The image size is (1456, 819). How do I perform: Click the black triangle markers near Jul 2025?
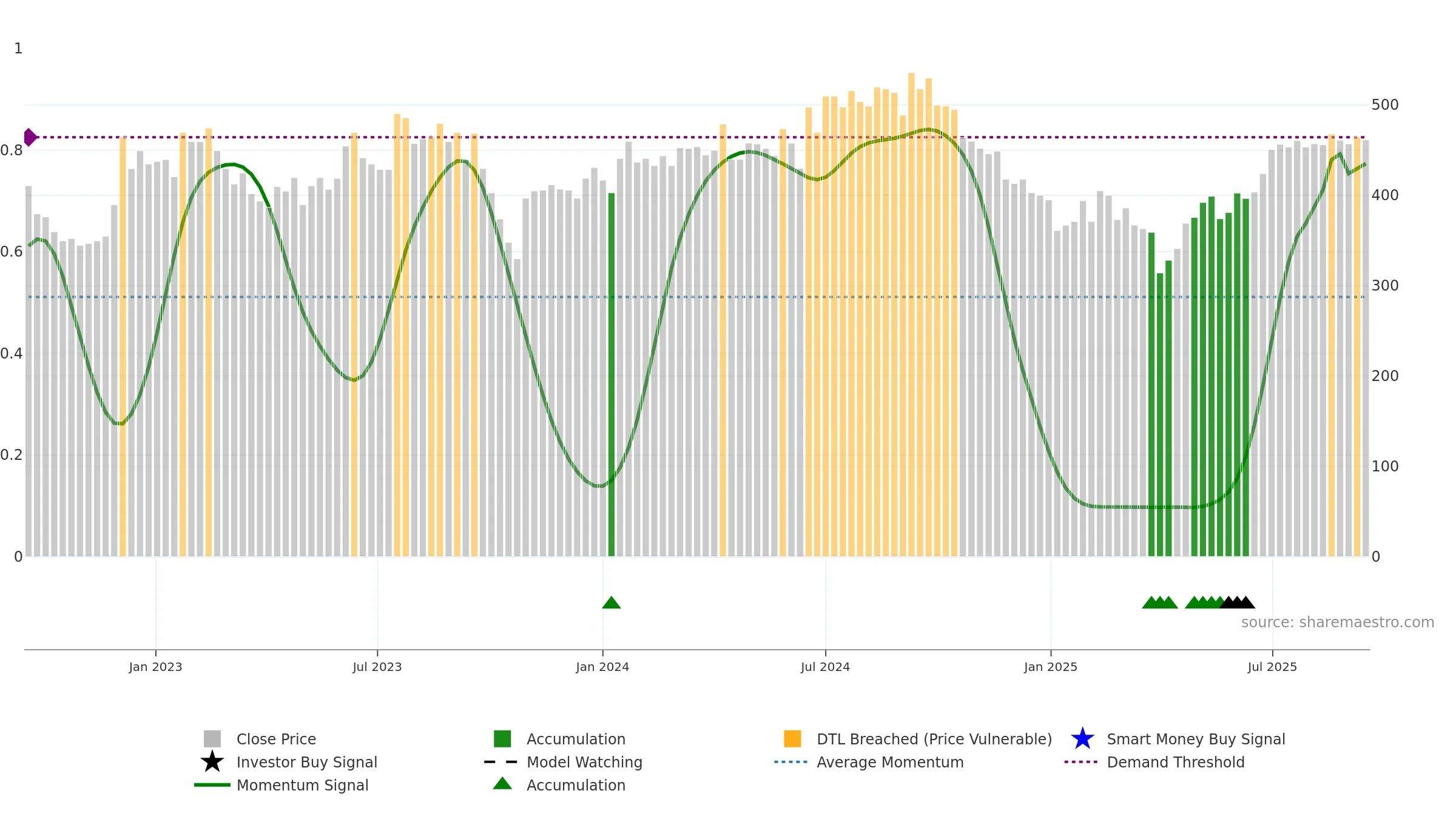pos(1238,602)
